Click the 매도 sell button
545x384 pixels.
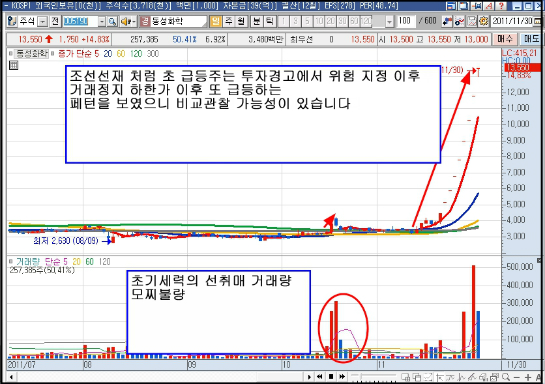pyautogui.click(x=531, y=39)
